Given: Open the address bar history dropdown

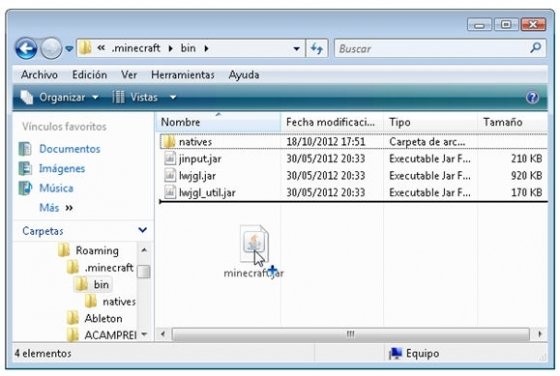Looking at the screenshot, I should tap(296, 49).
